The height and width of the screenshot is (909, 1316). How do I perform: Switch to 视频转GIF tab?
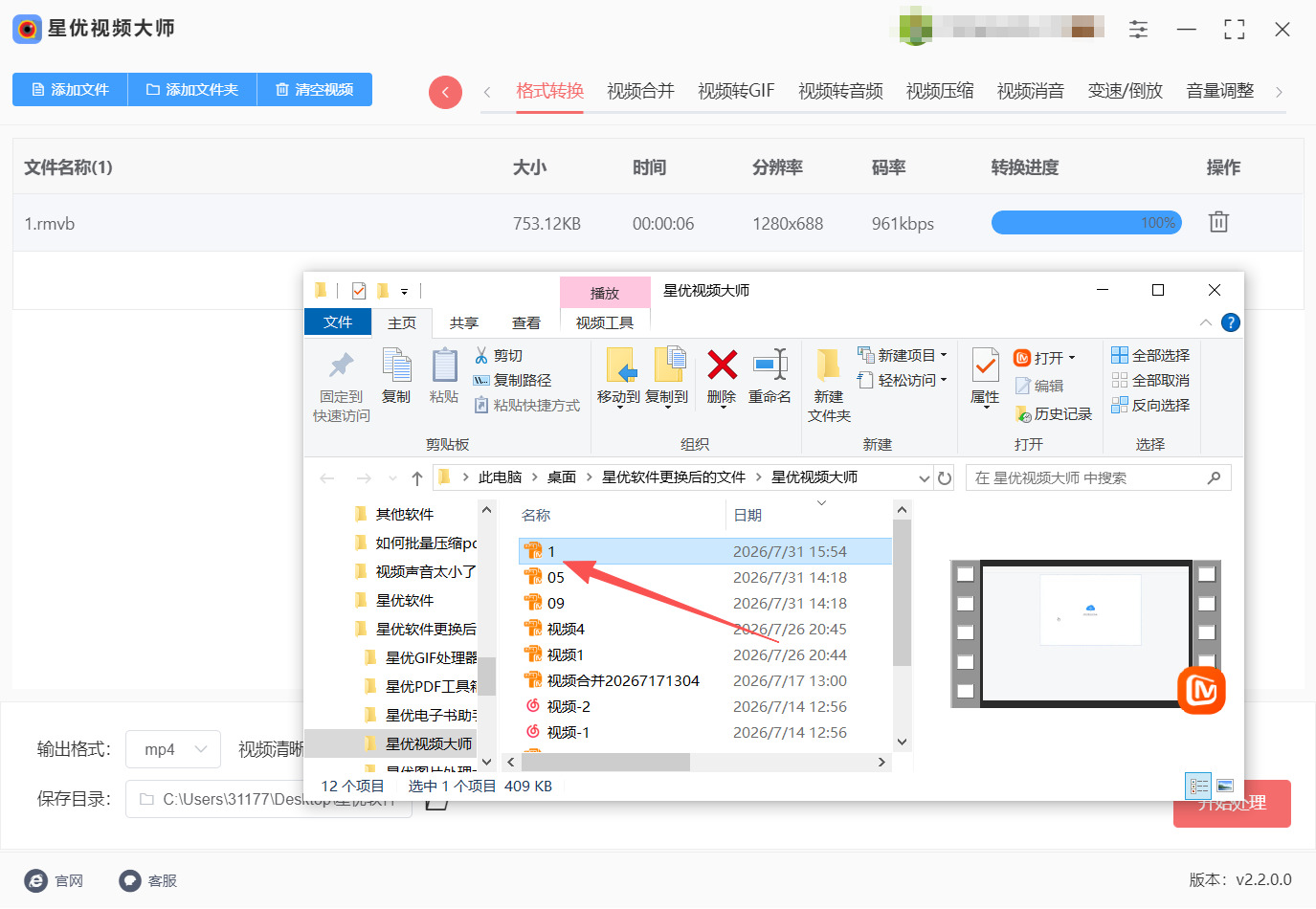pyautogui.click(x=736, y=91)
